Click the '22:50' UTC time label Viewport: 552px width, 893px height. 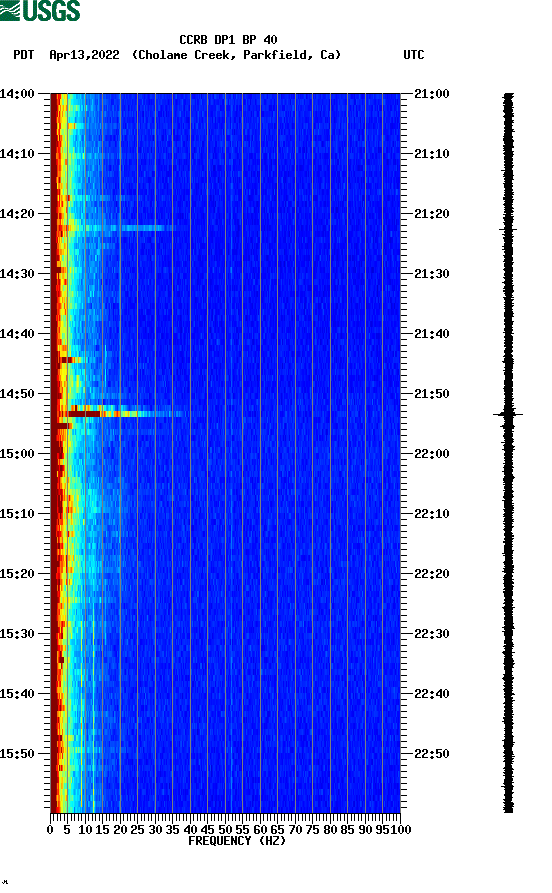click(432, 753)
